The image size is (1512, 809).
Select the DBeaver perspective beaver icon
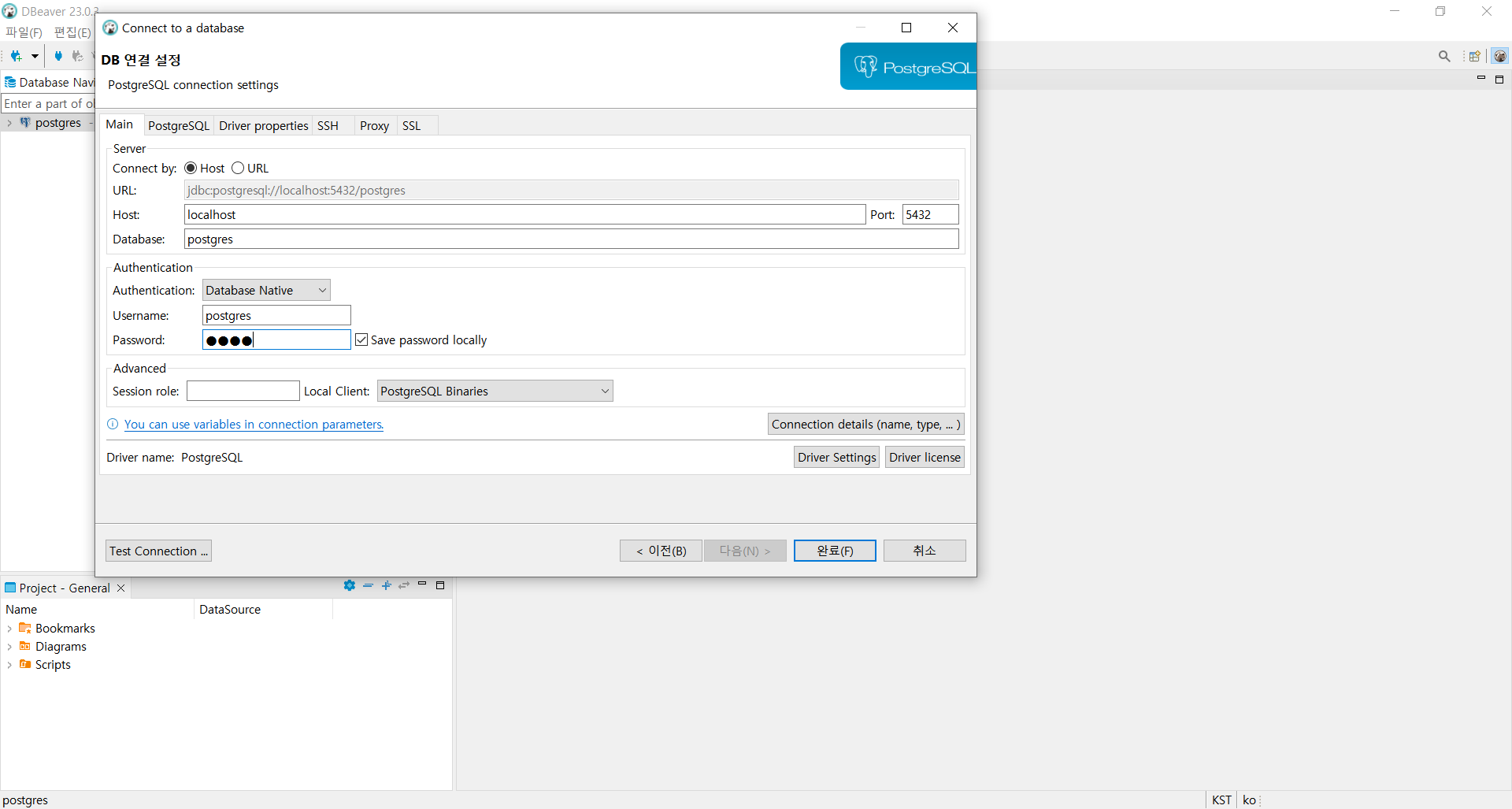pyautogui.click(x=1499, y=56)
